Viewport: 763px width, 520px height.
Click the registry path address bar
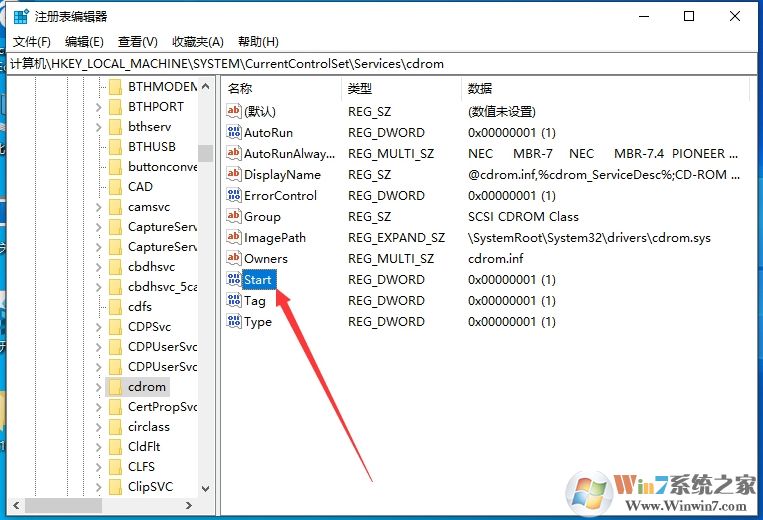[x=382, y=64]
